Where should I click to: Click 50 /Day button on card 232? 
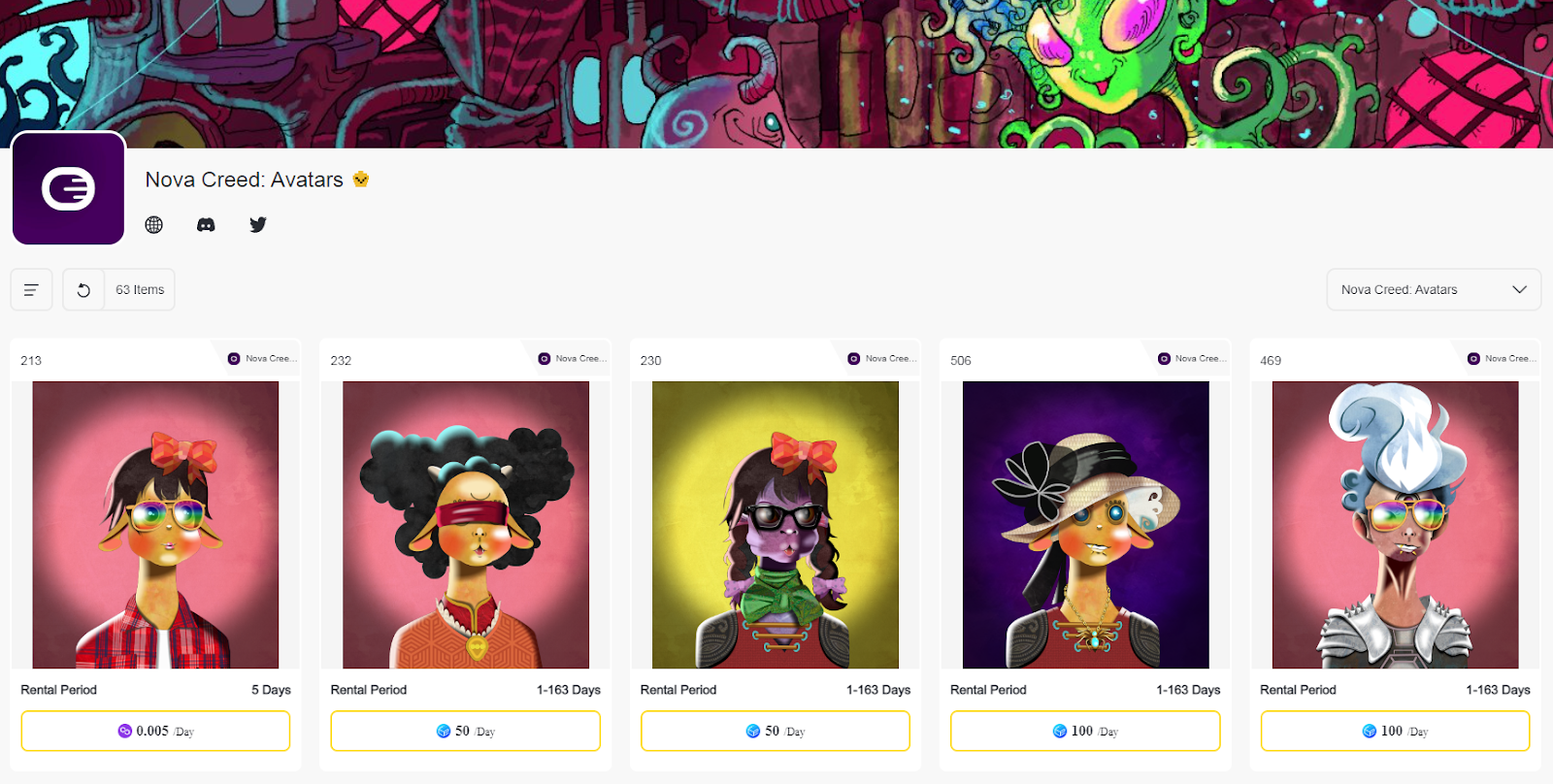click(x=465, y=732)
